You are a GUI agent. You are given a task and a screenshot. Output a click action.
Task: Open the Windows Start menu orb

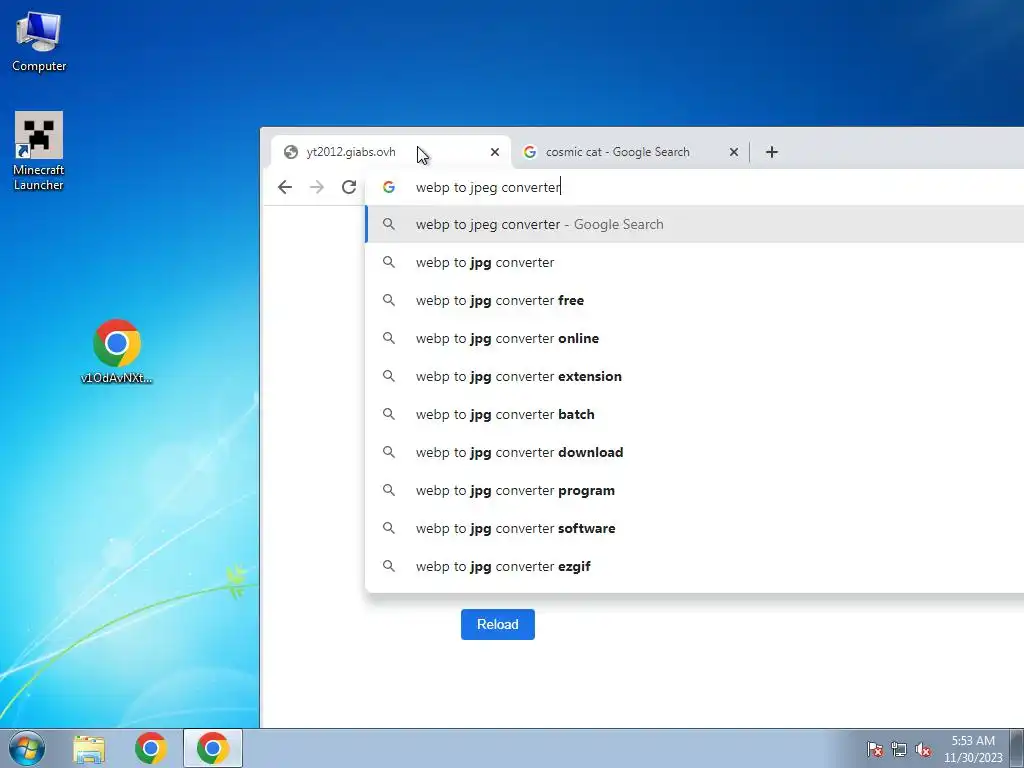[x=27, y=748]
